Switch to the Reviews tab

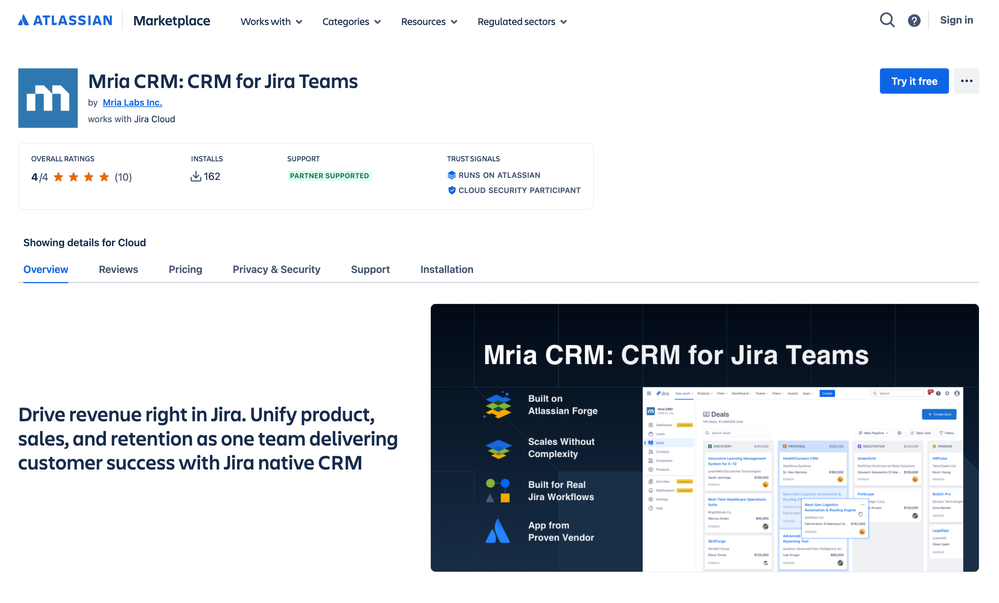pos(118,269)
